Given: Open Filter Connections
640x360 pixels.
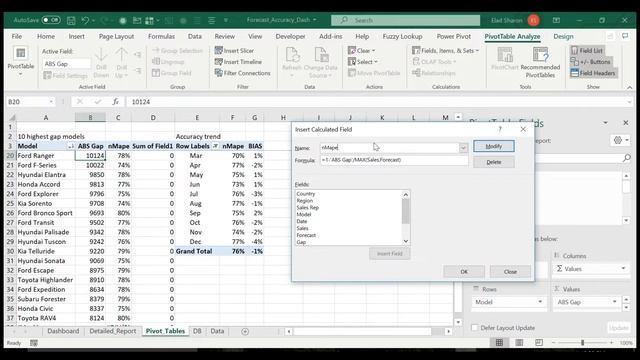Looking at the screenshot, I should point(242,73).
